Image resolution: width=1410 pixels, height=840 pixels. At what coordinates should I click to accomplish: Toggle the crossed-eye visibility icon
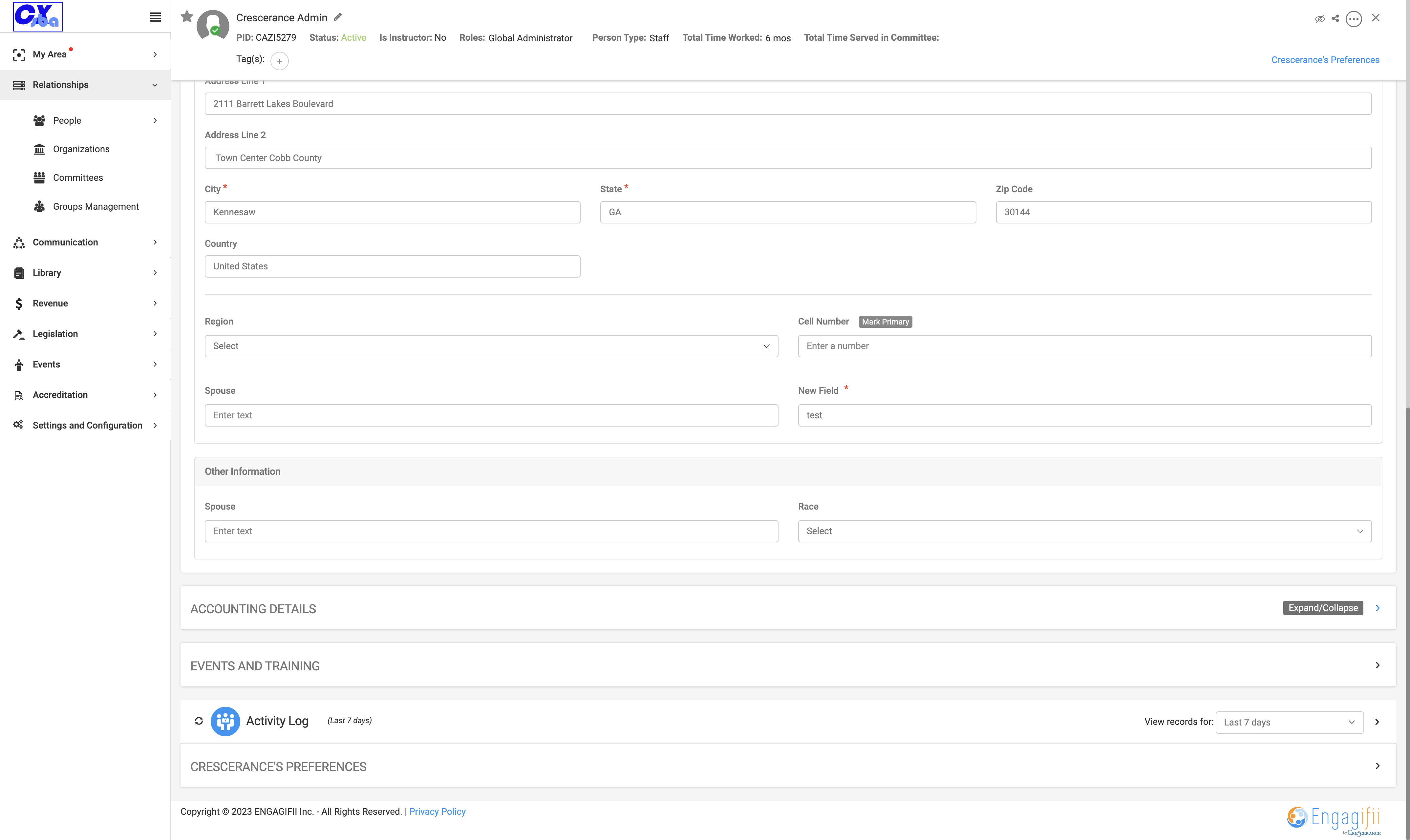coord(1319,19)
